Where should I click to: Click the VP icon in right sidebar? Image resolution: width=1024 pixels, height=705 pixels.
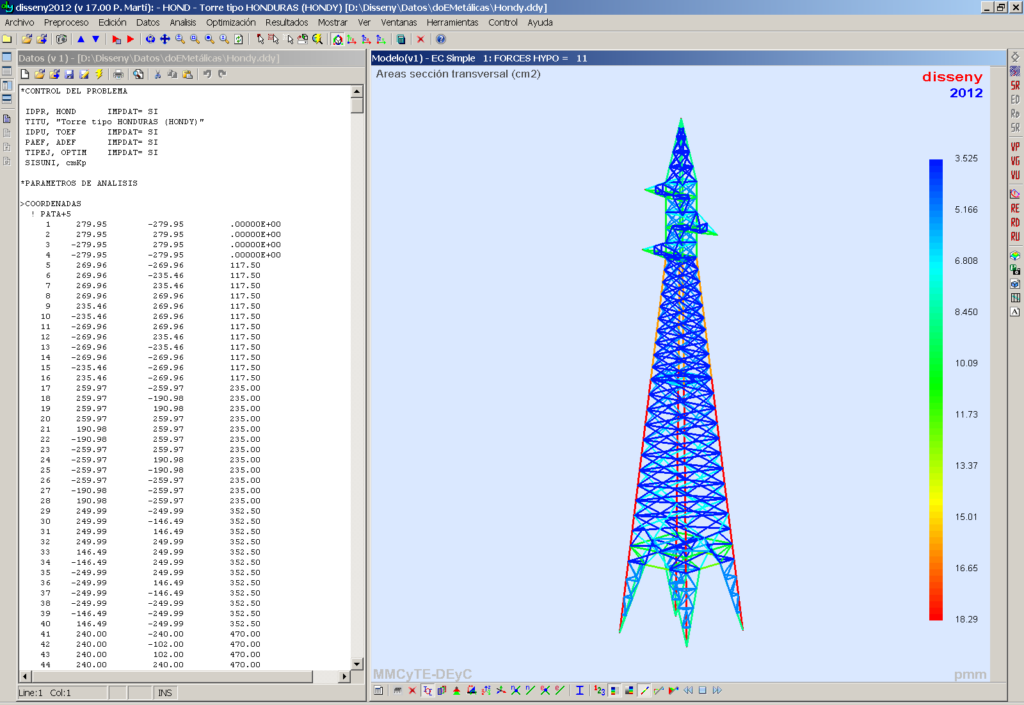click(x=1015, y=147)
